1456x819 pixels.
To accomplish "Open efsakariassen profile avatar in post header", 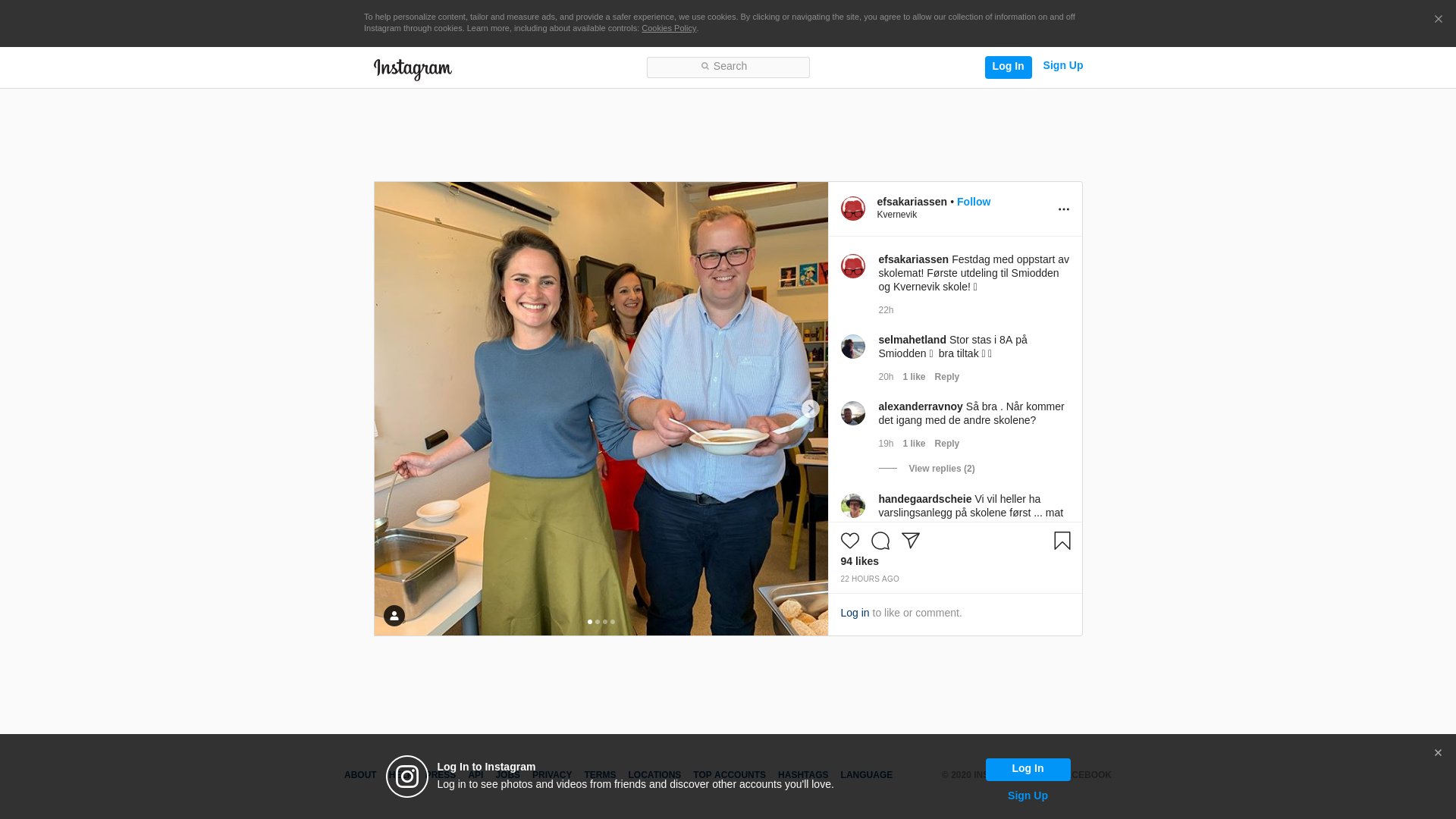I will (853, 209).
